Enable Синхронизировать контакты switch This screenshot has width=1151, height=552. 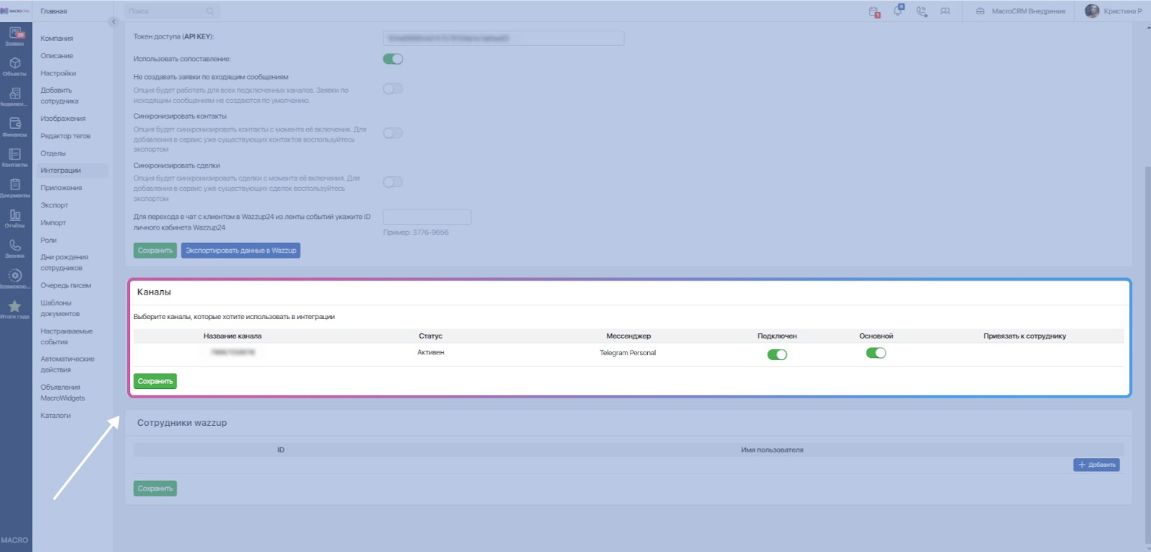pos(393,135)
